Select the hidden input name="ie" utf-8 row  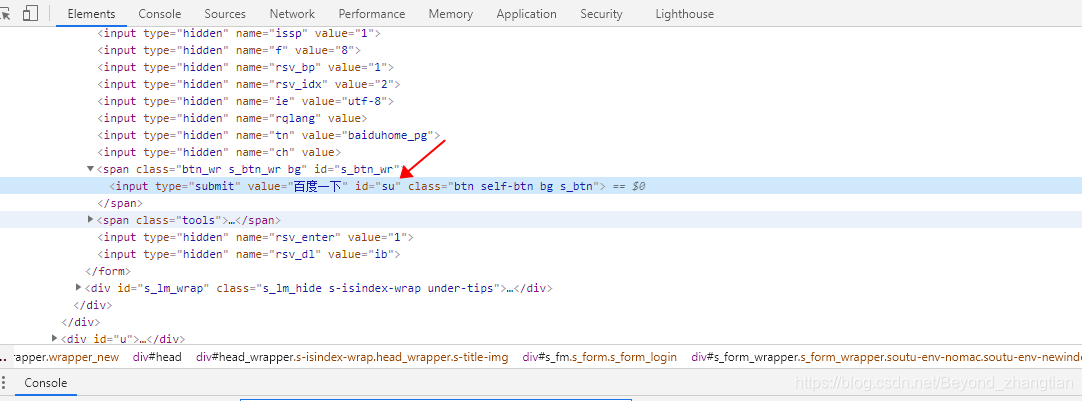click(x=541, y=101)
